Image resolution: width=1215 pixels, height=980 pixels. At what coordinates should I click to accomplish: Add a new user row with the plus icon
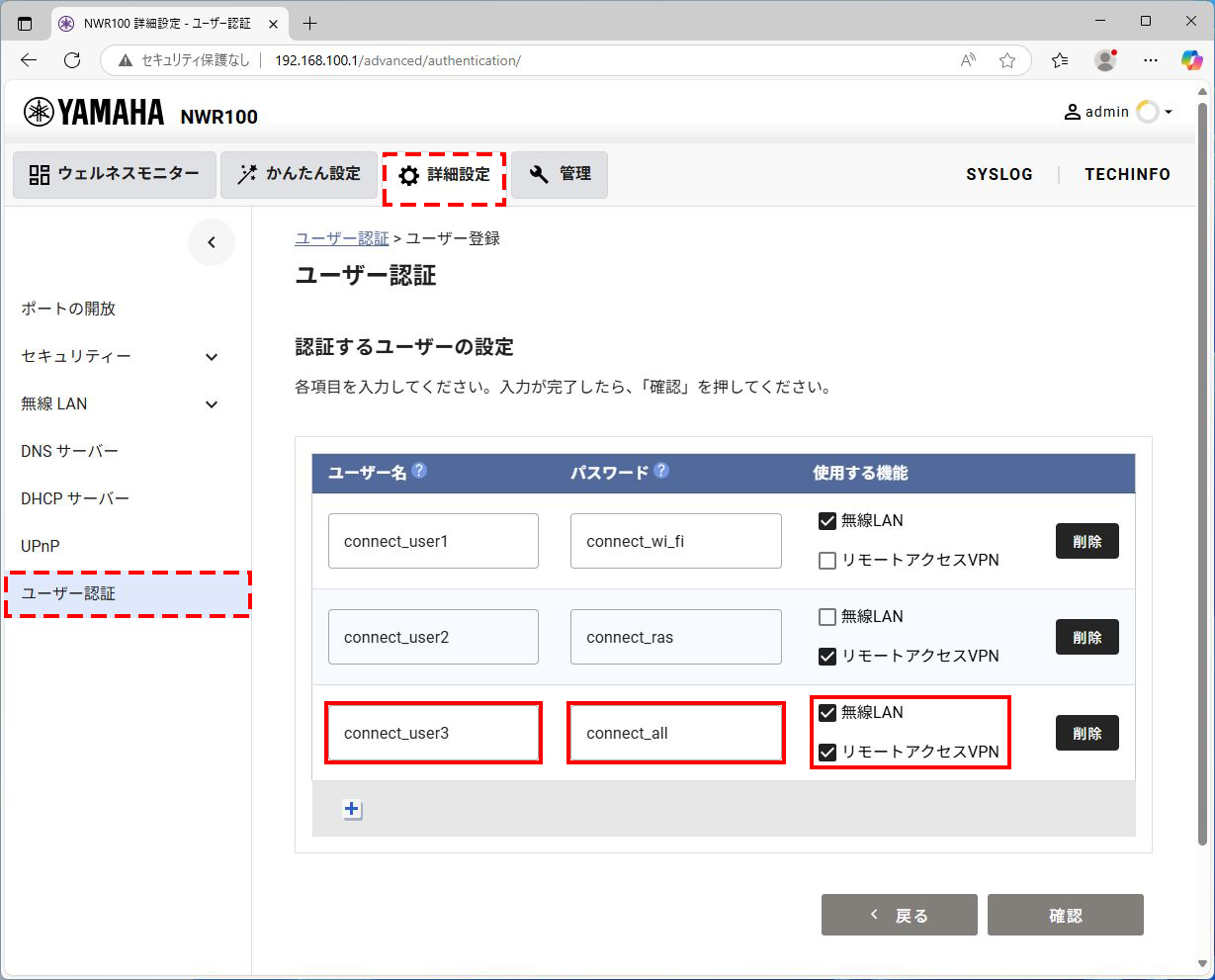pos(351,808)
